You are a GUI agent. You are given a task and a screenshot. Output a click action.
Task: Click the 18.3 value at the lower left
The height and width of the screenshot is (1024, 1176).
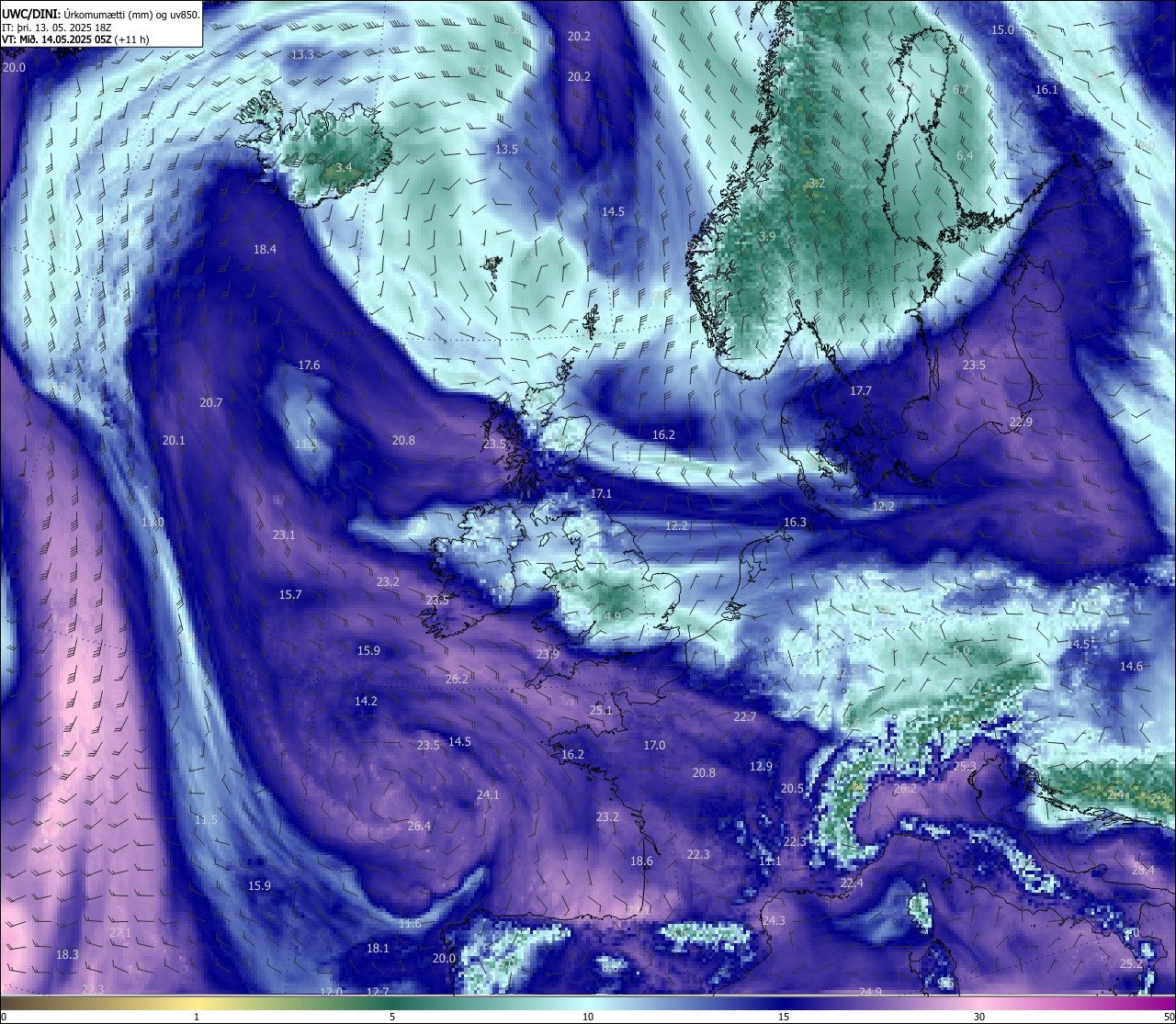point(67,954)
